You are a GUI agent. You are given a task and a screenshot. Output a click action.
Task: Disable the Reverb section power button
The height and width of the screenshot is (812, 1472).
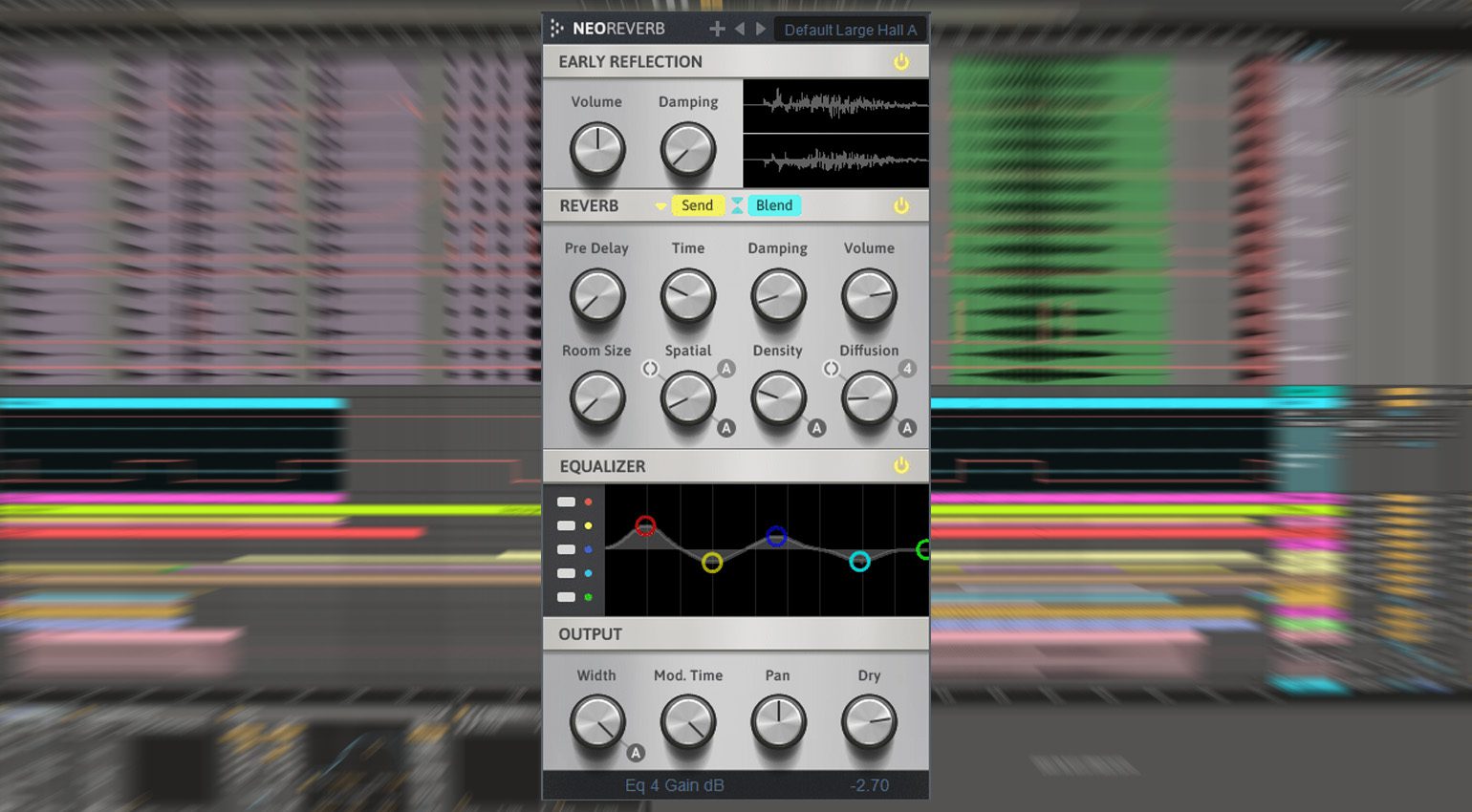pos(900,206)
